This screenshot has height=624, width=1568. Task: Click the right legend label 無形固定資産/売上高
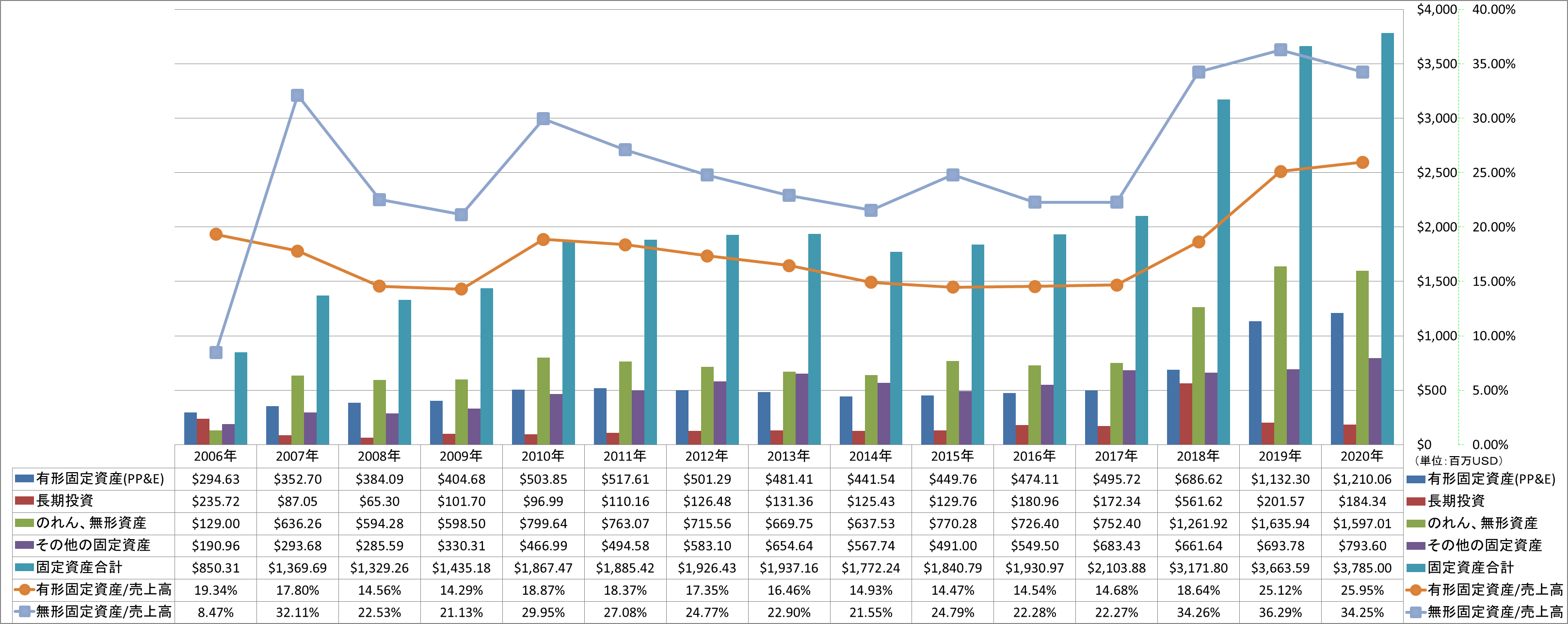1495,612
